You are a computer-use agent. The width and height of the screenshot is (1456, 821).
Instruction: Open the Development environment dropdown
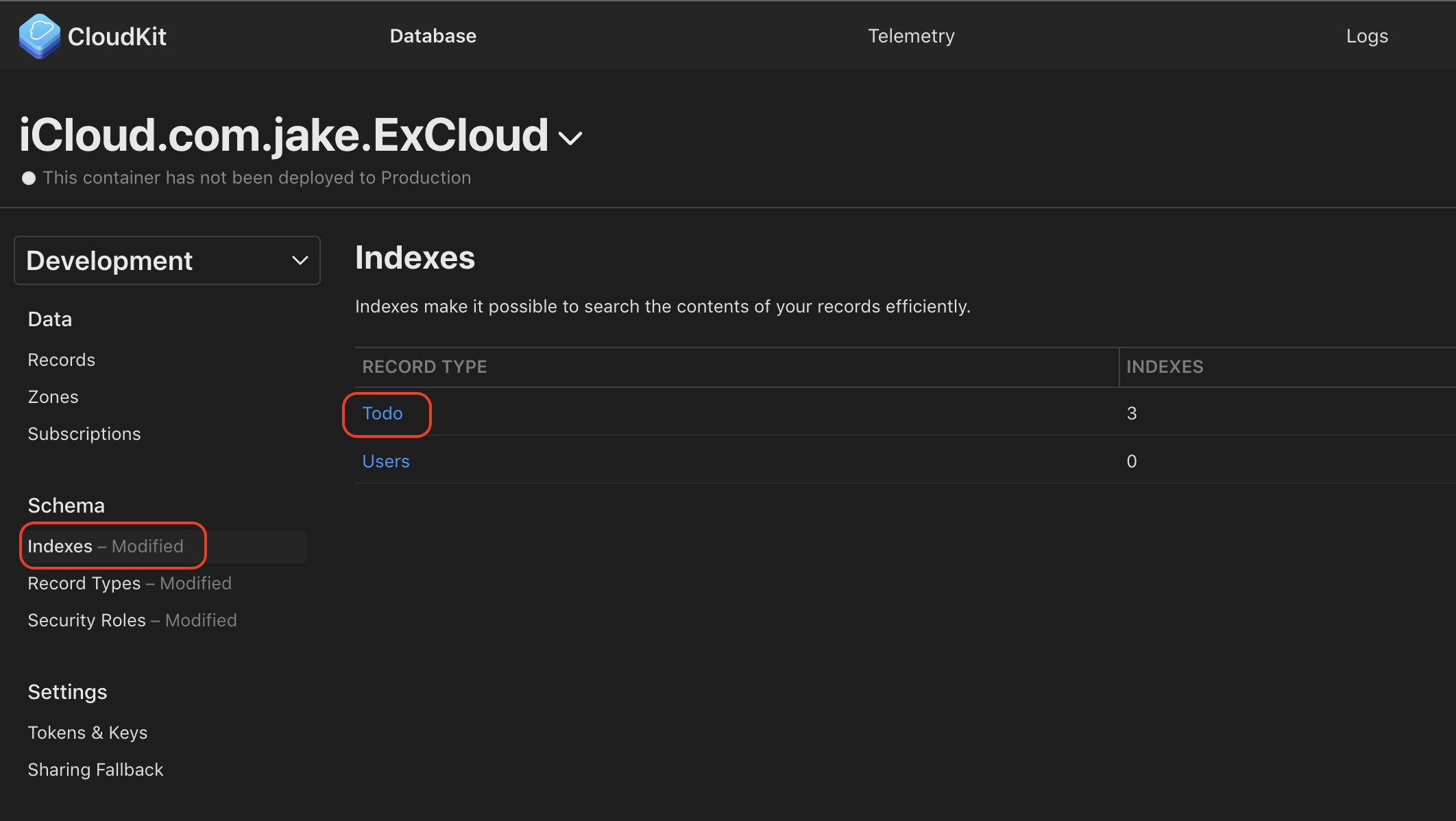tap(167, 260)
